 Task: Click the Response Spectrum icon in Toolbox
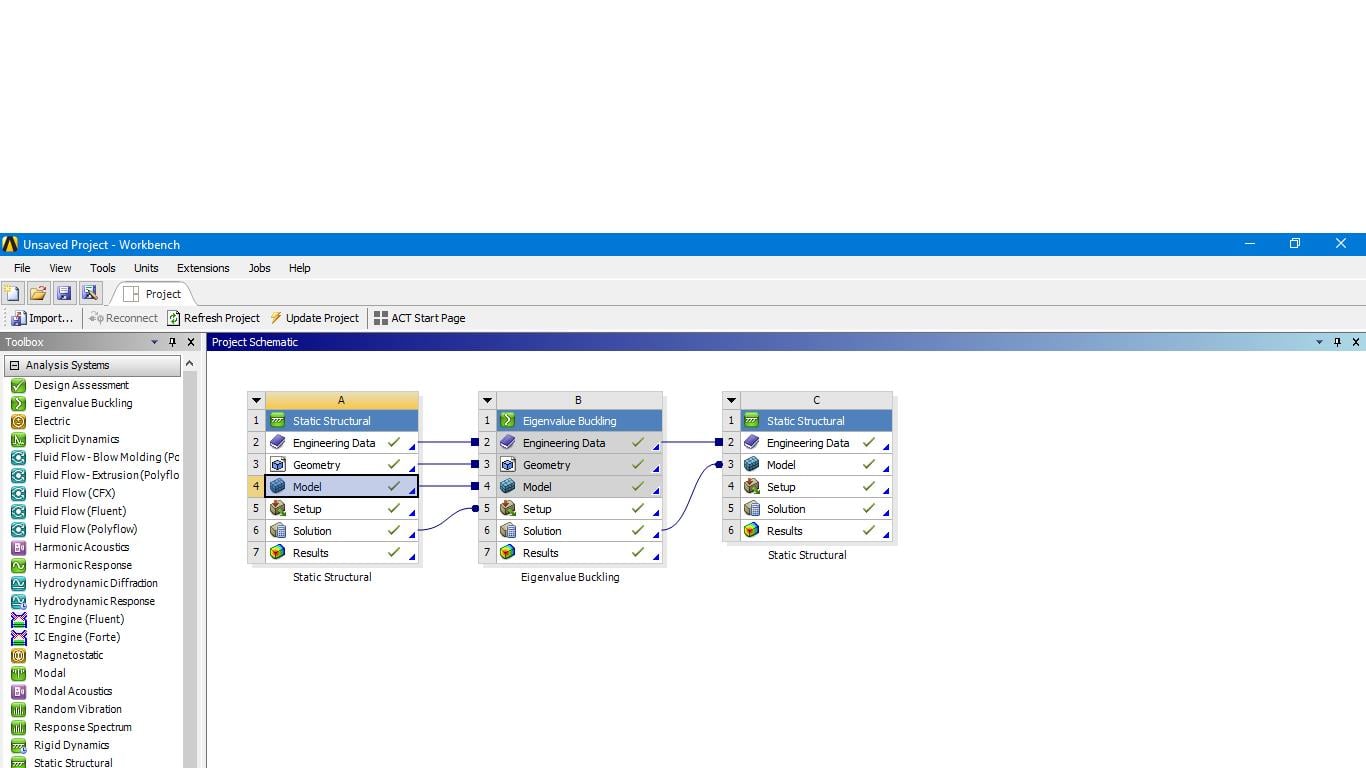18,727
